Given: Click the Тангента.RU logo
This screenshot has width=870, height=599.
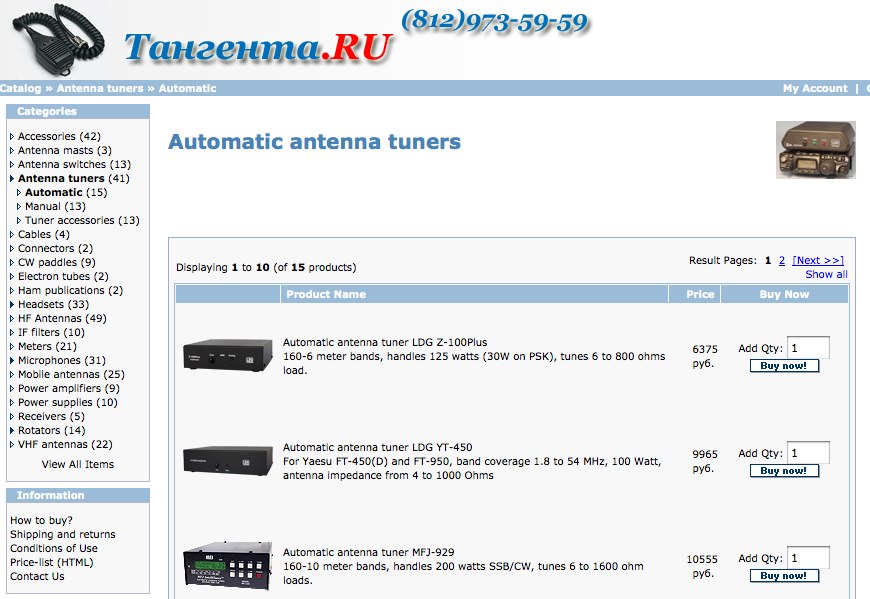Looking at the screenshot, I should 259,48.
